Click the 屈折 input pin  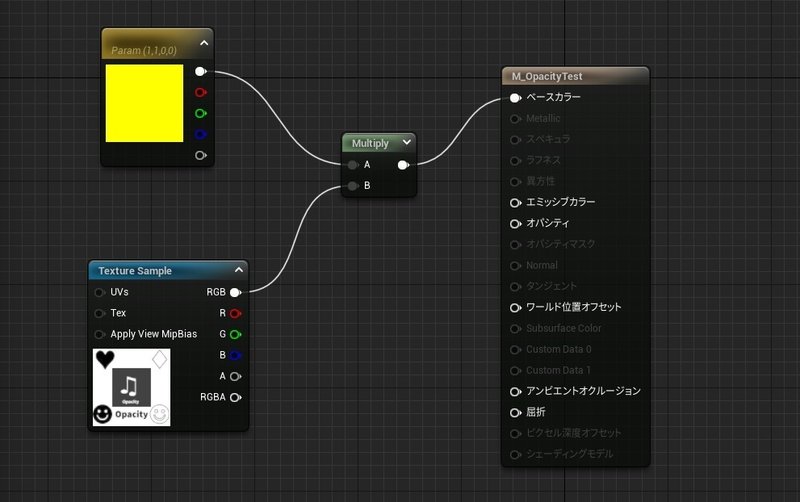(515, 412)
